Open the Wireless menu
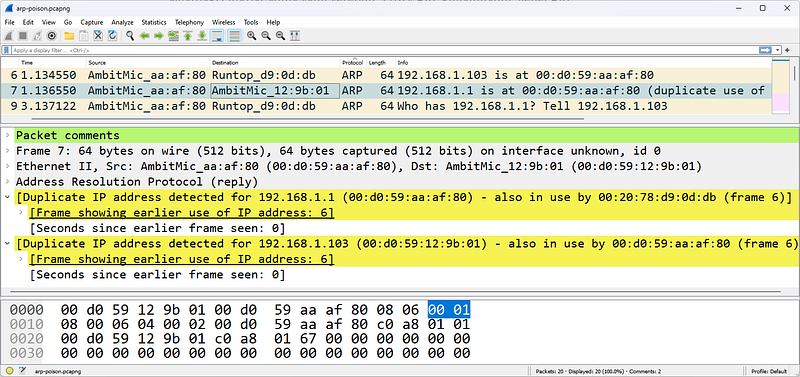Viewport: 800px width, 377px height. coord(223,22)
